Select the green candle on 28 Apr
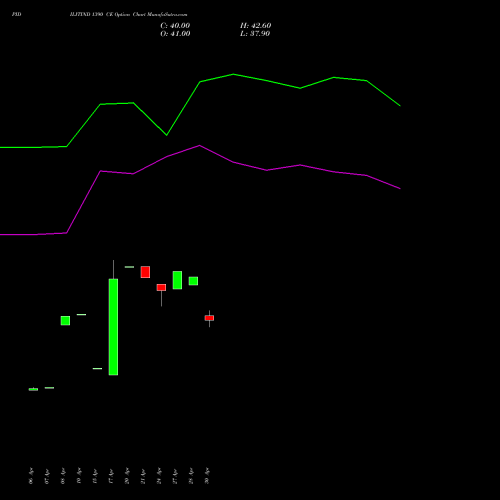This screenshot has width=500, height=500. tap(193, 281)
